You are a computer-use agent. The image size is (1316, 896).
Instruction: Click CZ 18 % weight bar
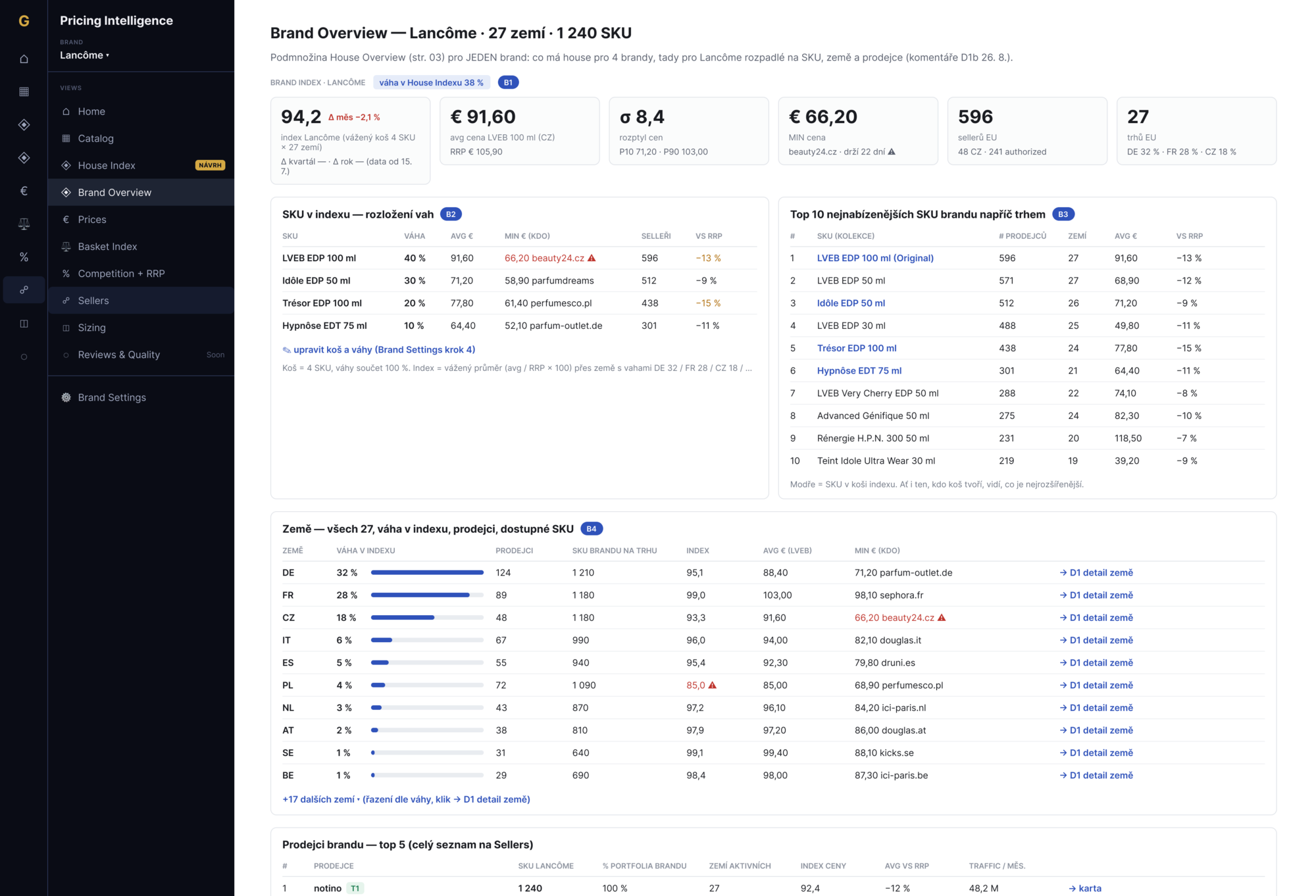click(x=427, y=618)
